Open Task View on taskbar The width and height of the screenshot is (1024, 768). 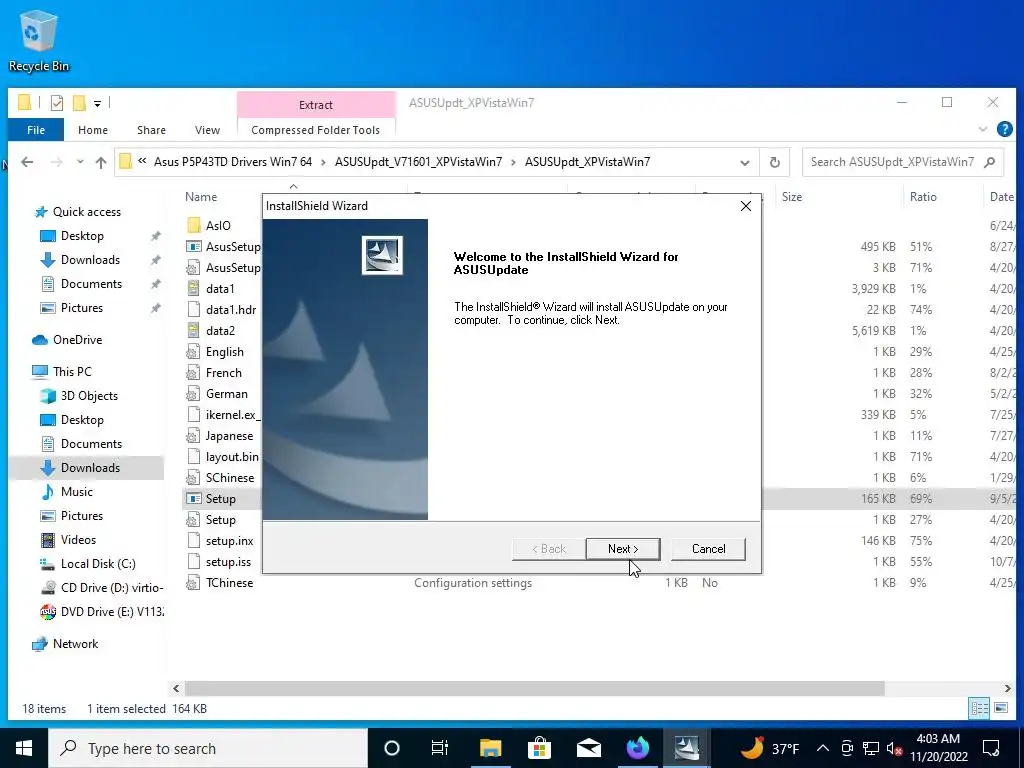click(440, 748)
